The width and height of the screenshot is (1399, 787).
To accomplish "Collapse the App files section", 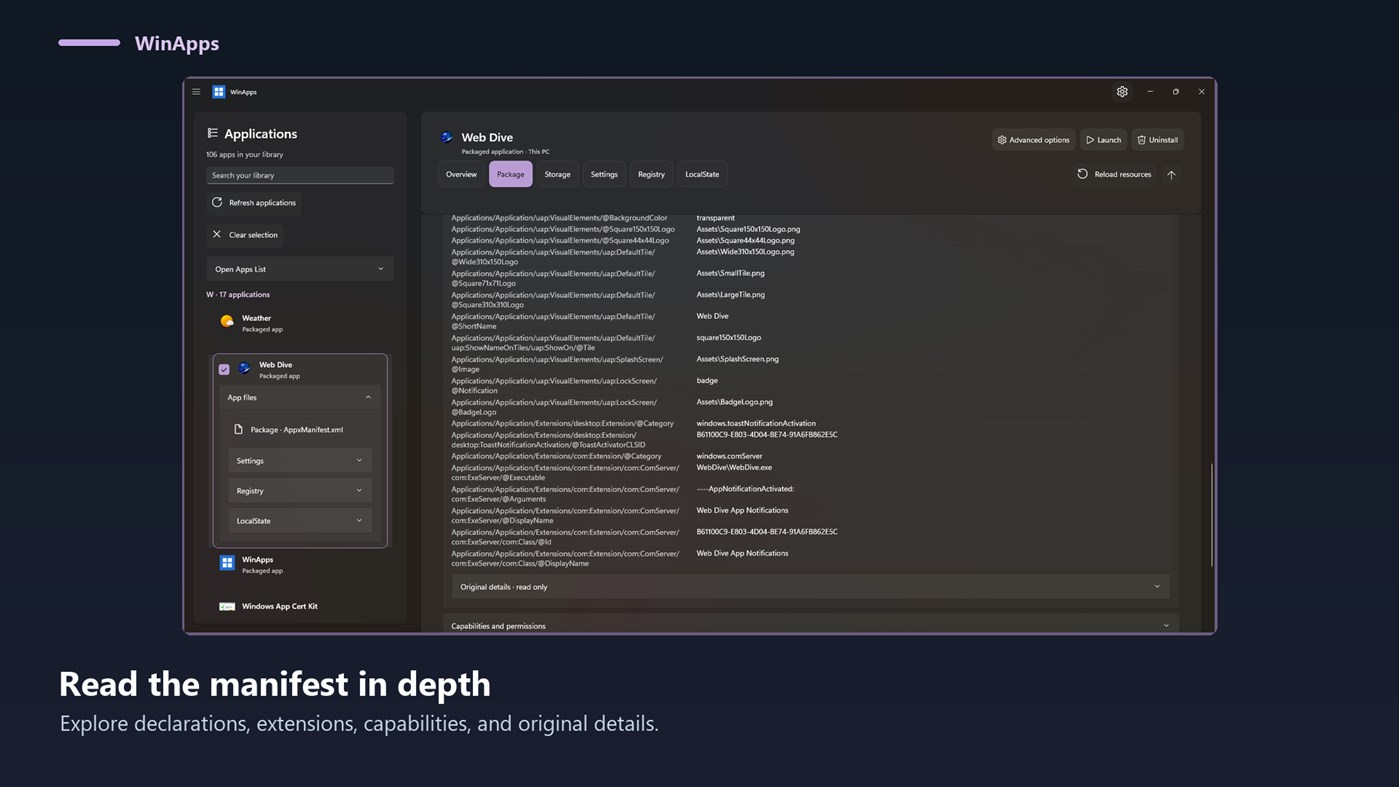I will click(300, 397).
